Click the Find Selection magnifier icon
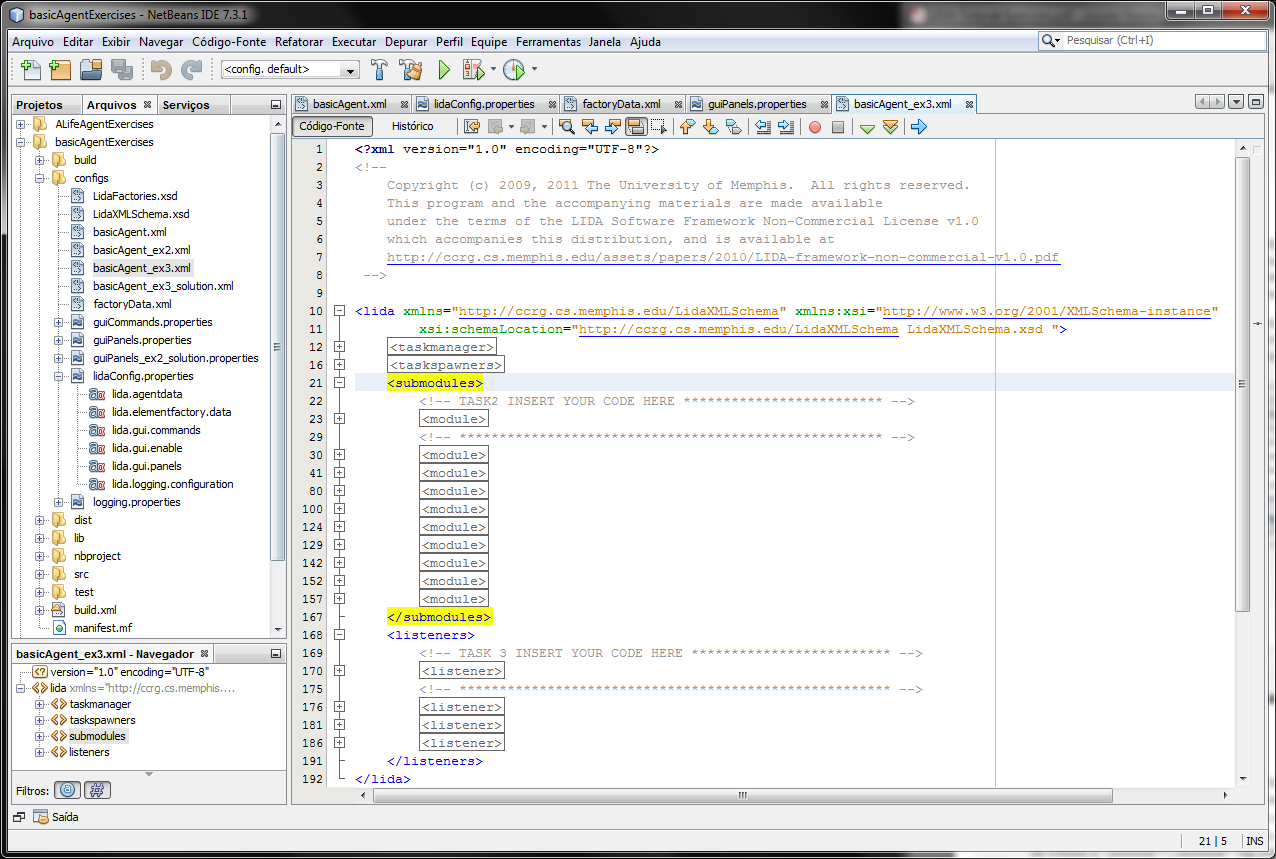Viewport: 1276px width, 859px height. [567, 127]
